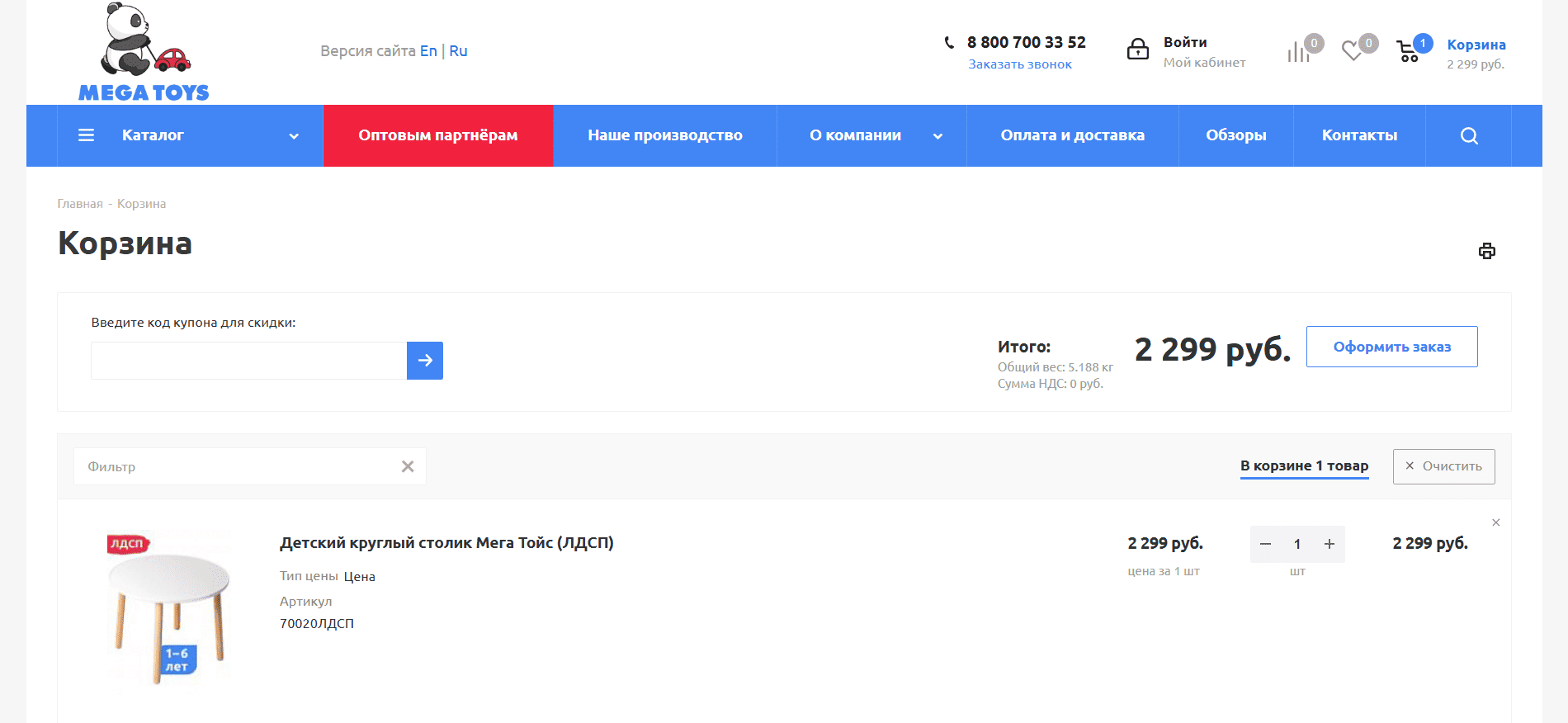Viewport: 1568px width, 723px height.
Task: Expand the О компании submenu arrow
Action: [x=937, y=136]
